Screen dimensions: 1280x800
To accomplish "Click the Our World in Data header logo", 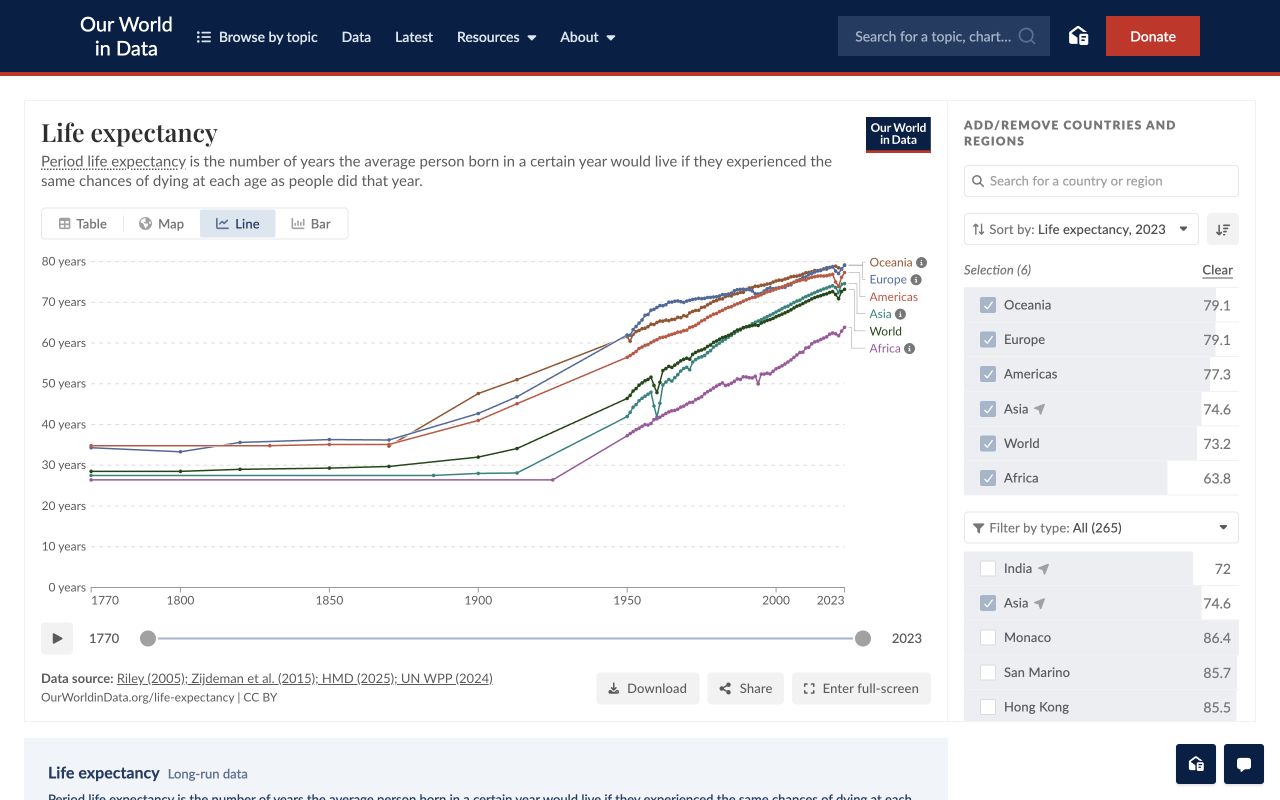I will coord(126,36).
